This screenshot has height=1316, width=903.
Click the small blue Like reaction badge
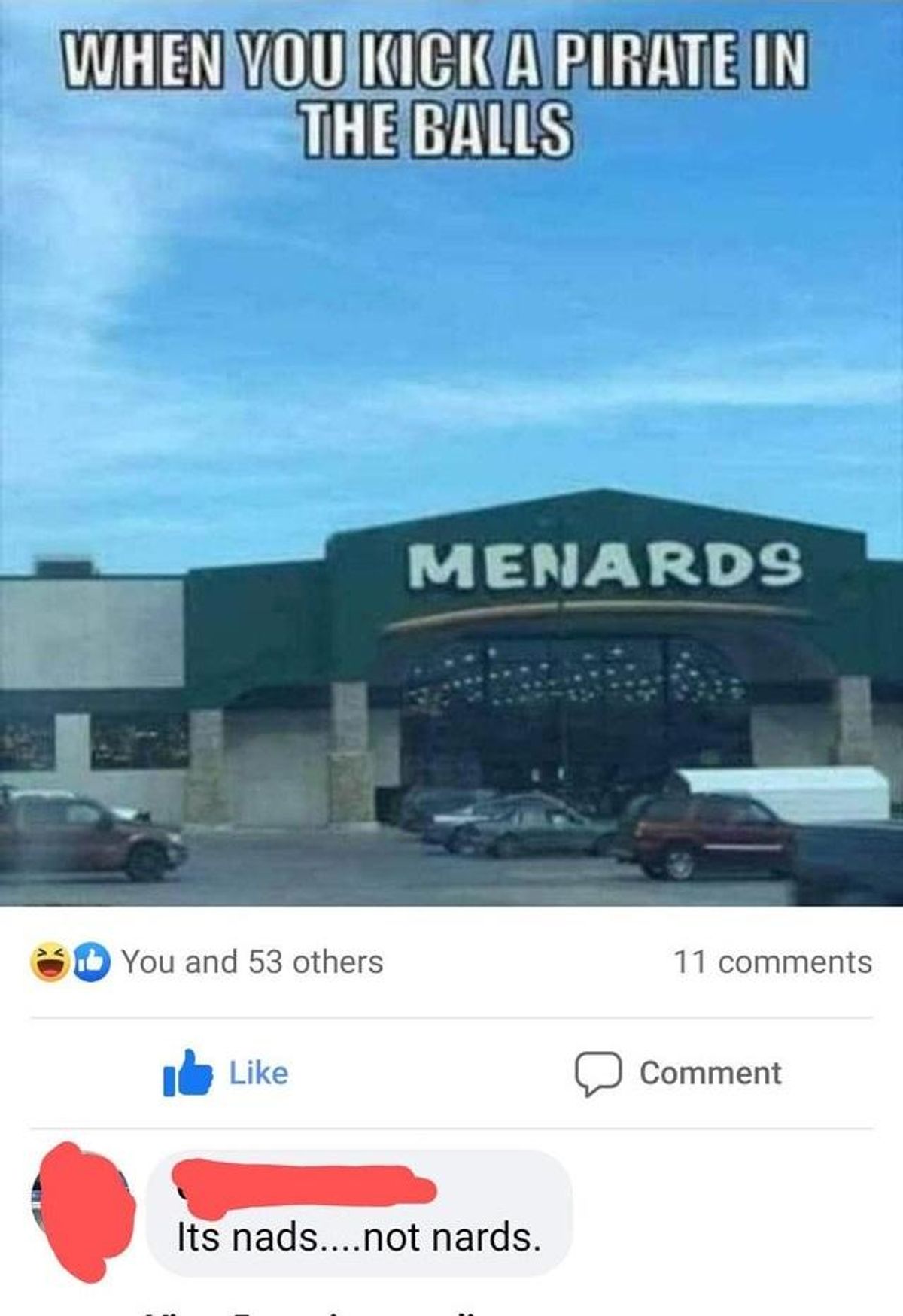(x=90, y=963)
